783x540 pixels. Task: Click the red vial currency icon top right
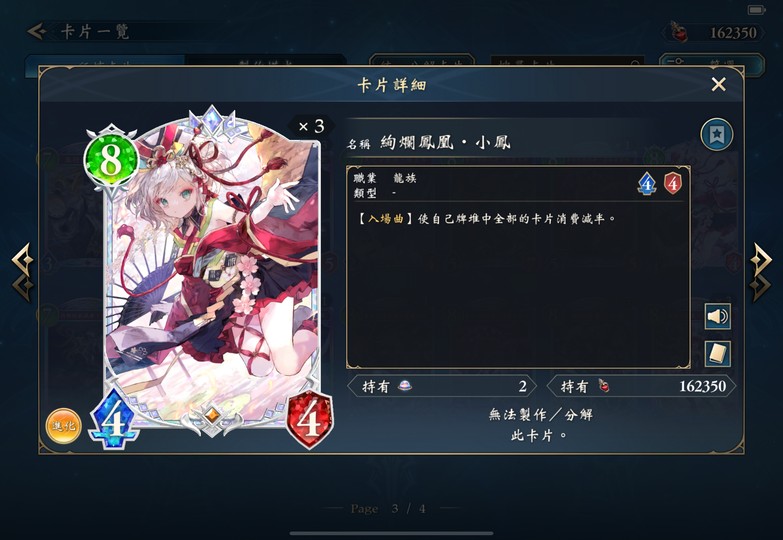(x=679, y=32)
